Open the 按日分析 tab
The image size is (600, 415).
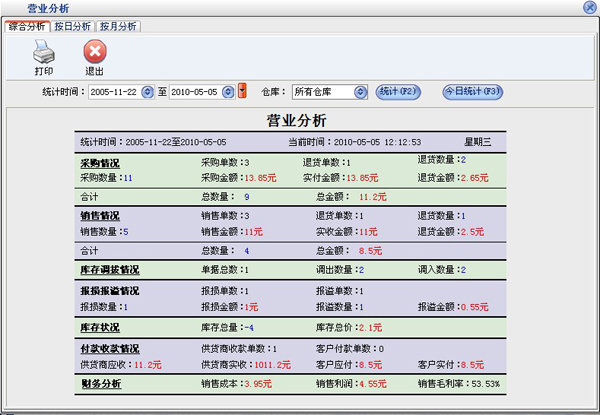[74, 26]
